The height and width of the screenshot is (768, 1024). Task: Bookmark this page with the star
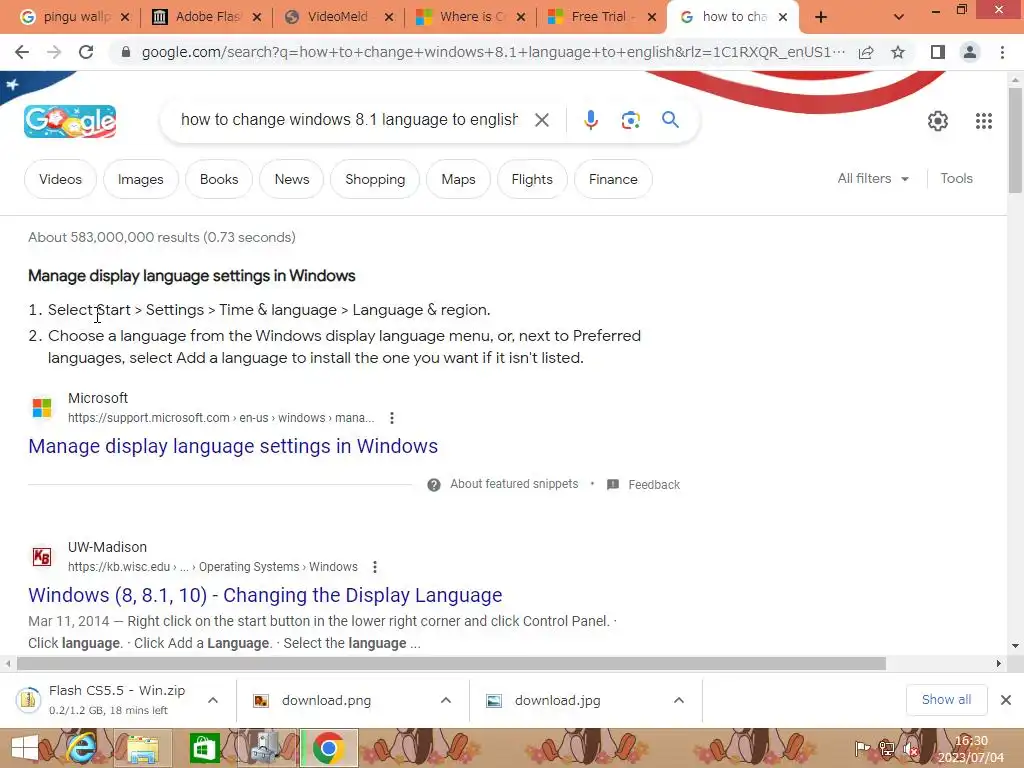[898, 52]
